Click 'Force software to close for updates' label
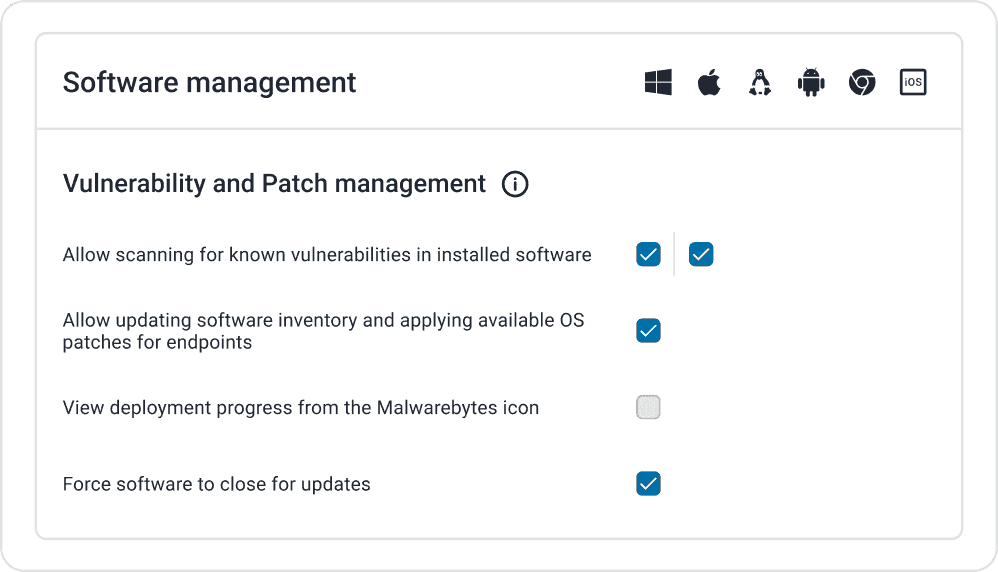The image size is (998, 572). click(216, 484)
